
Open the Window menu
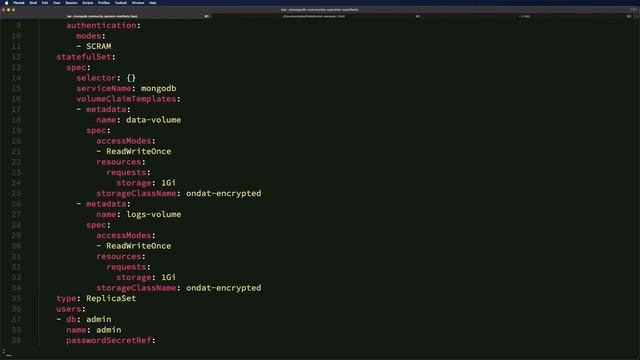click(138, 3)
